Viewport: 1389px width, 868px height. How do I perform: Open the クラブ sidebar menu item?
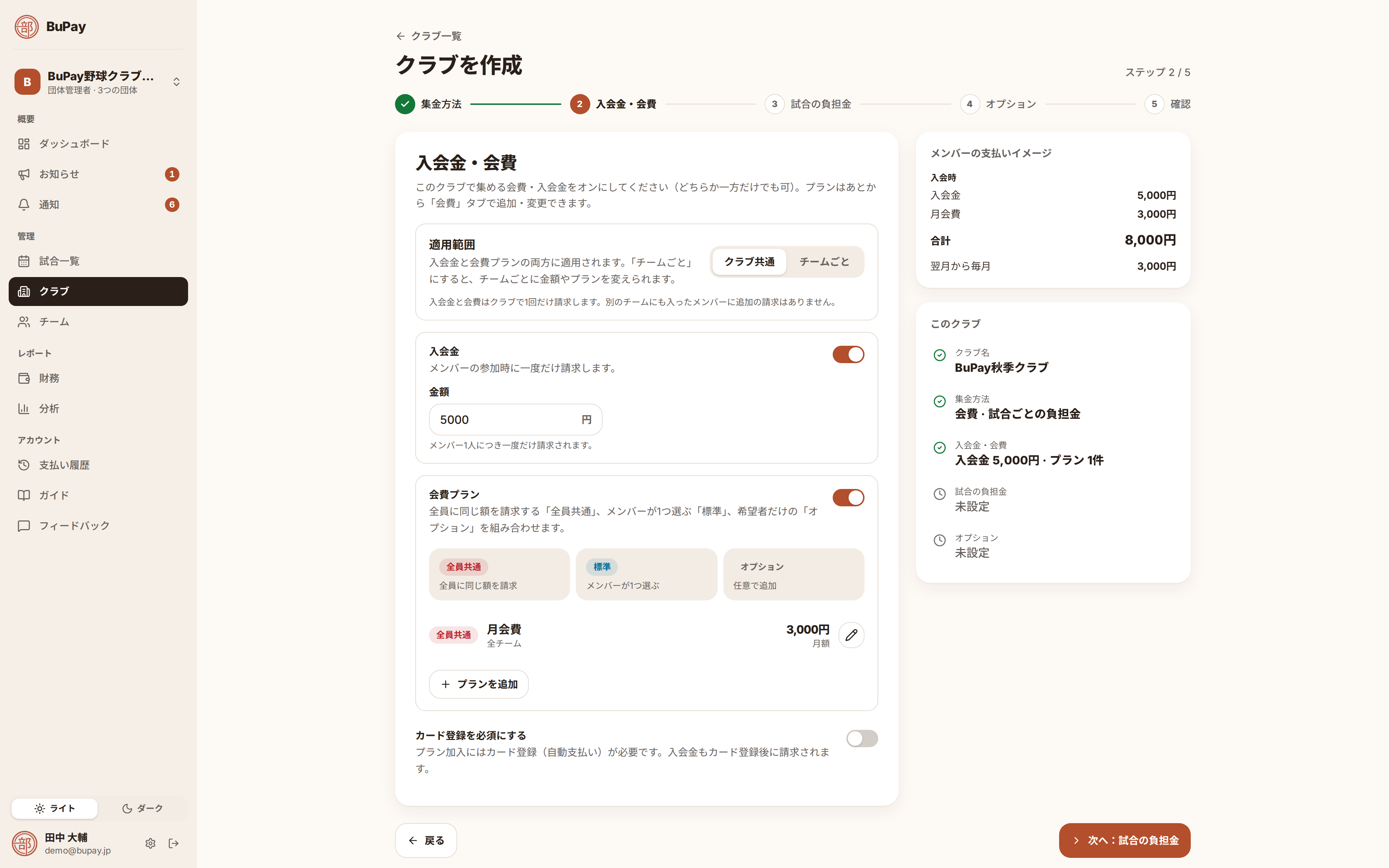[x=98, y=292]
